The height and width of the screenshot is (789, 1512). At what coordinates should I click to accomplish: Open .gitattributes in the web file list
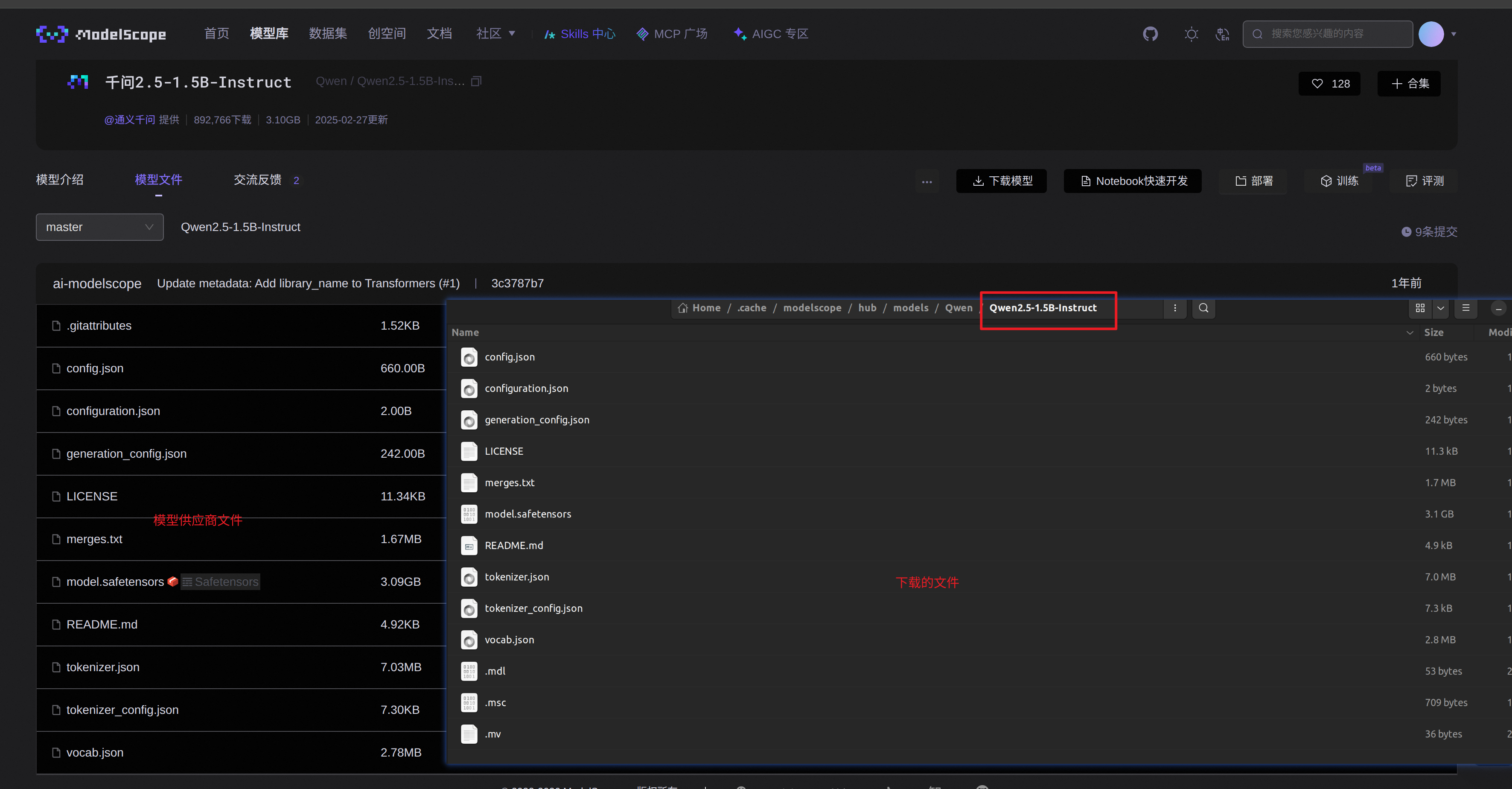point(99,326)
